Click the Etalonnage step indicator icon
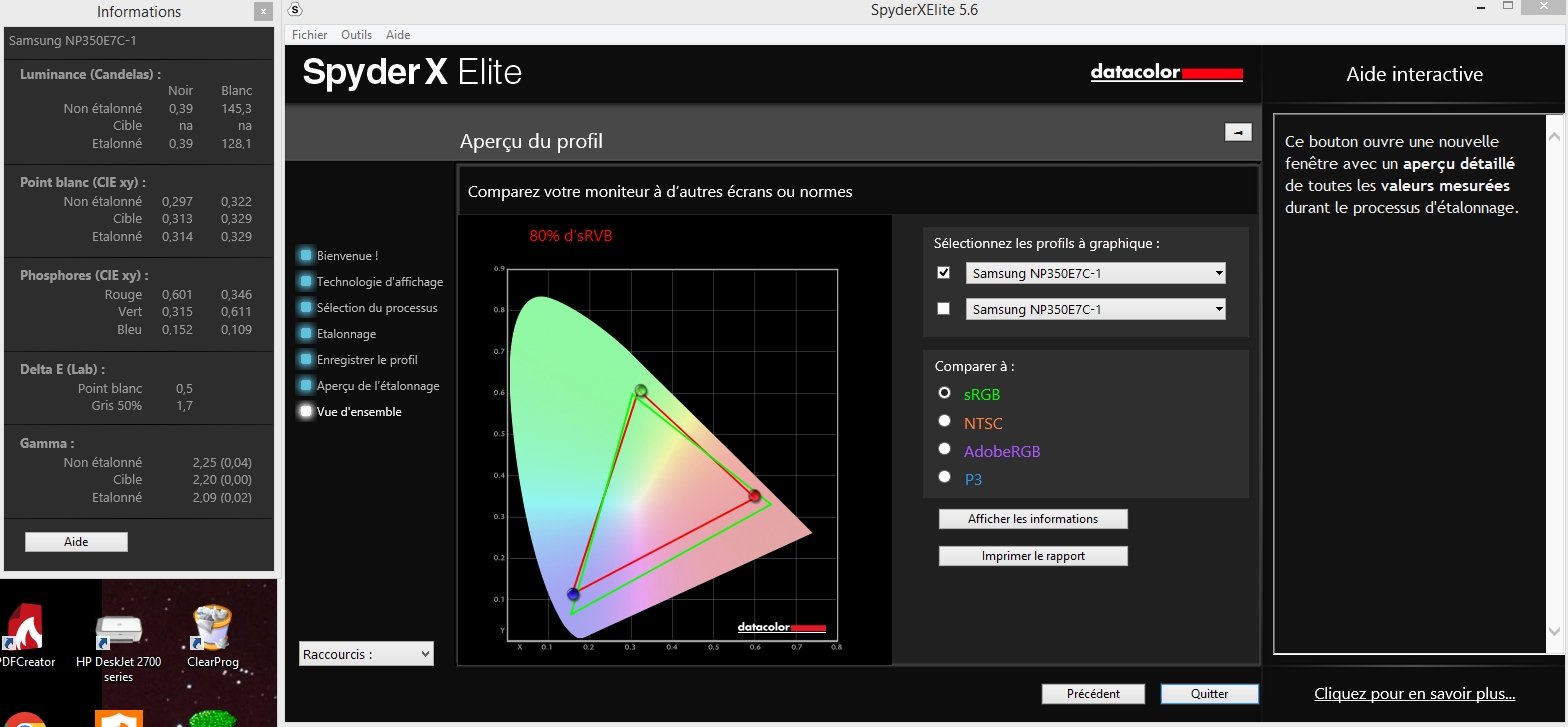 click(x=306, y=333)
